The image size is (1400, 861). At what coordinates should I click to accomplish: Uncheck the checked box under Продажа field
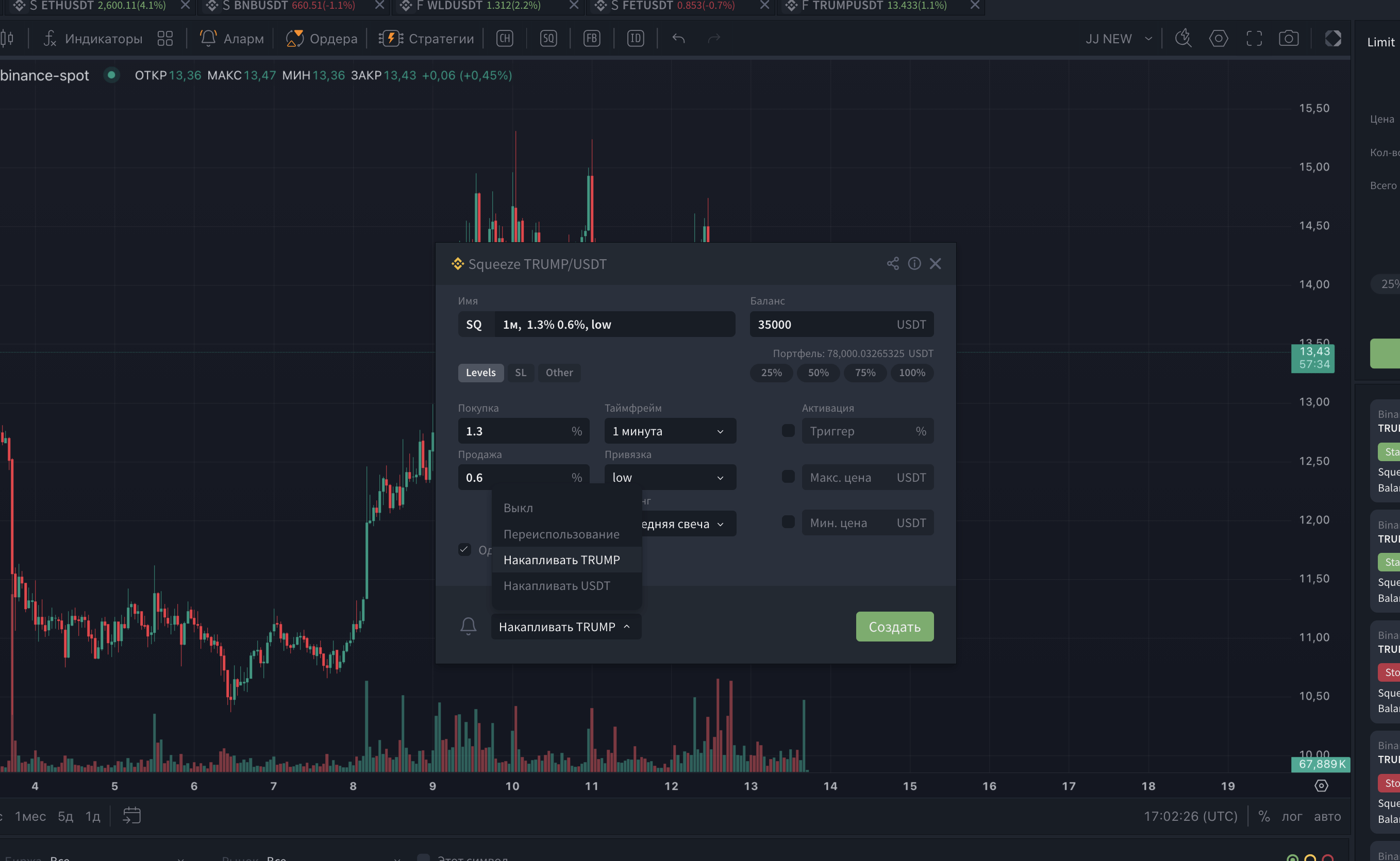pyautogui.click(x=464, y=549)
